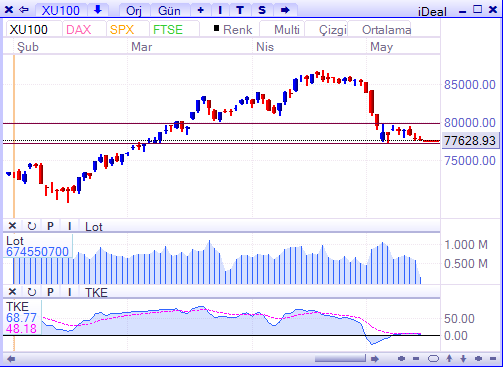Refresh the Lot indicator panel
Screen dimensions: 503x367
click(x=32, y=226)
